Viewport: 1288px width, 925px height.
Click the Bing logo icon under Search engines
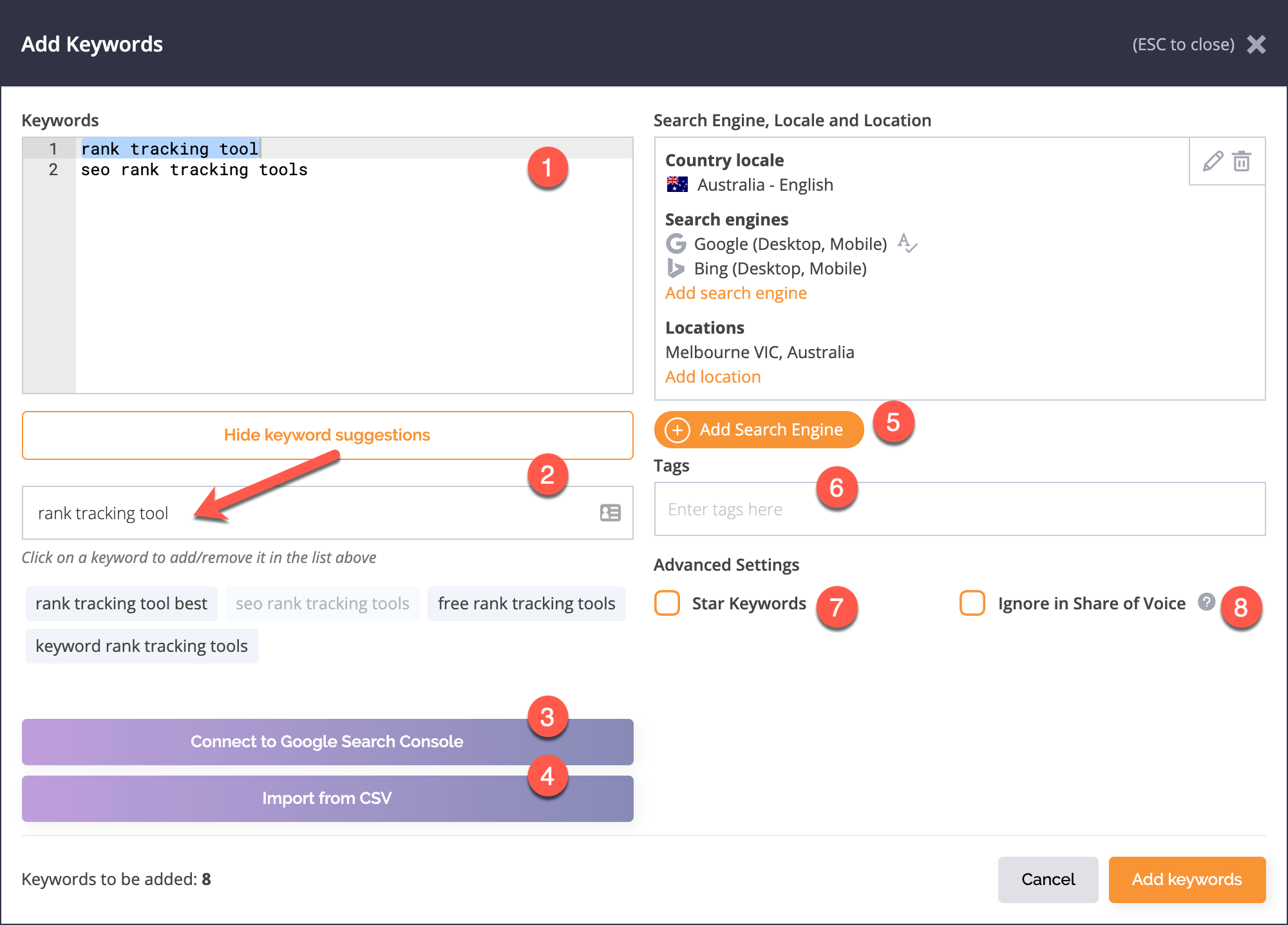tap(676, 268)
